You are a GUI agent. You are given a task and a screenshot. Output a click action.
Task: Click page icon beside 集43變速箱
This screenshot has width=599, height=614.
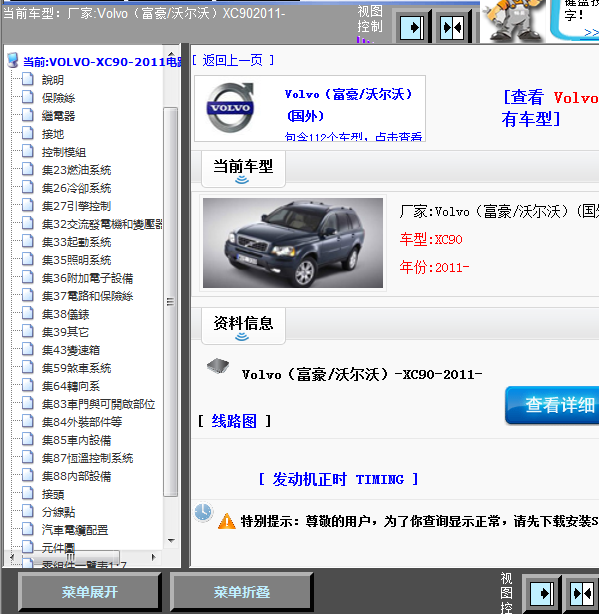(28, 349)
